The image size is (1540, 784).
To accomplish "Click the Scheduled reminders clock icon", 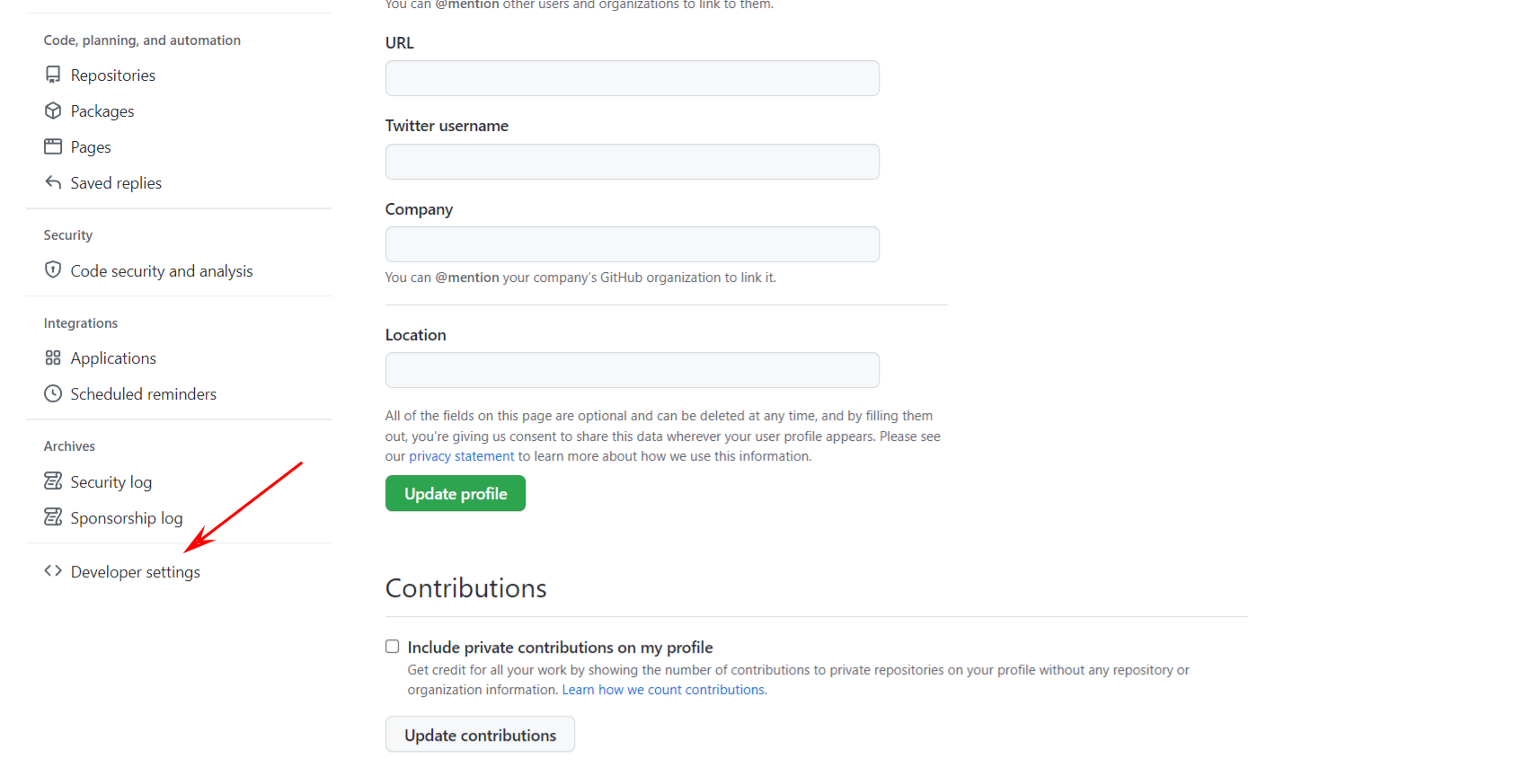I will pos(53,393).
